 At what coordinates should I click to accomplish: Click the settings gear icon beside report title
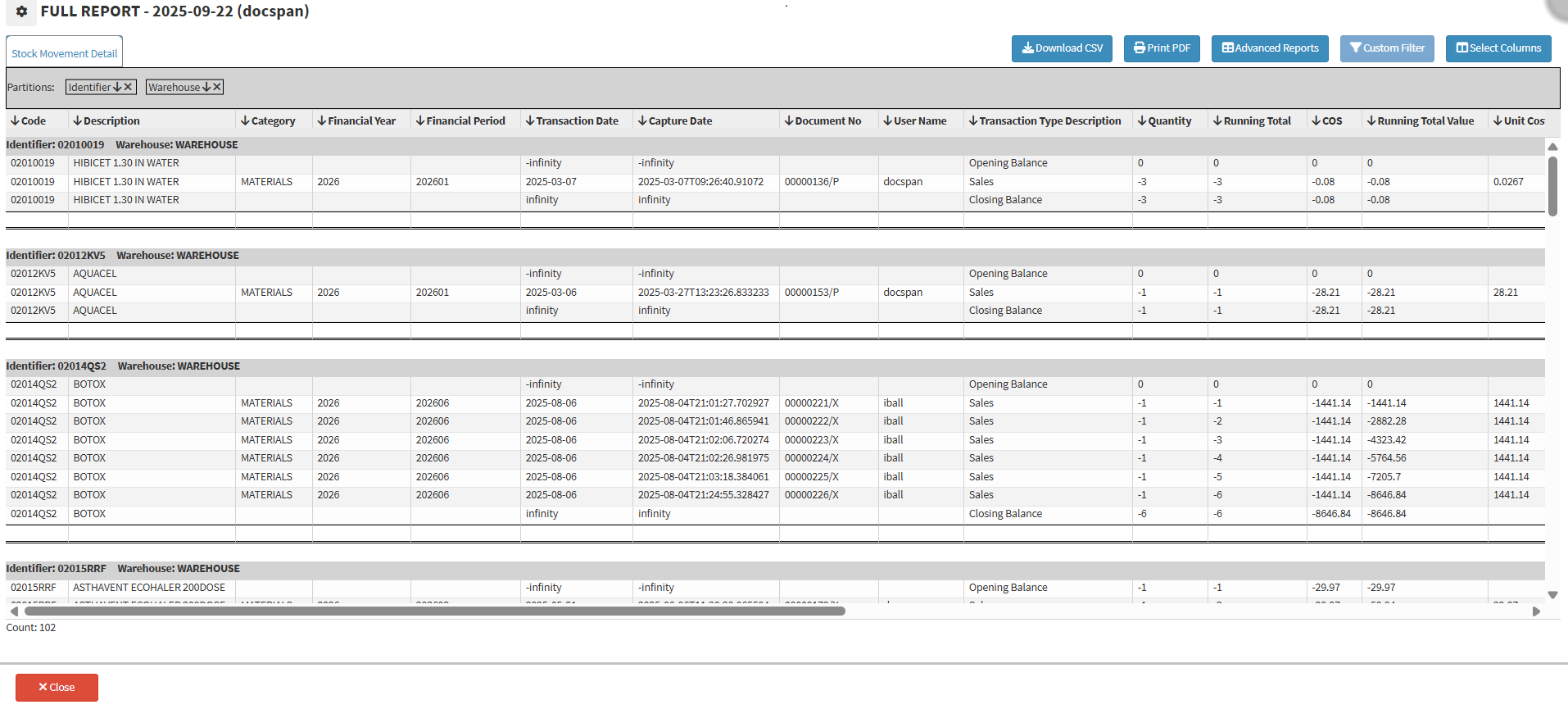(22, 11)
